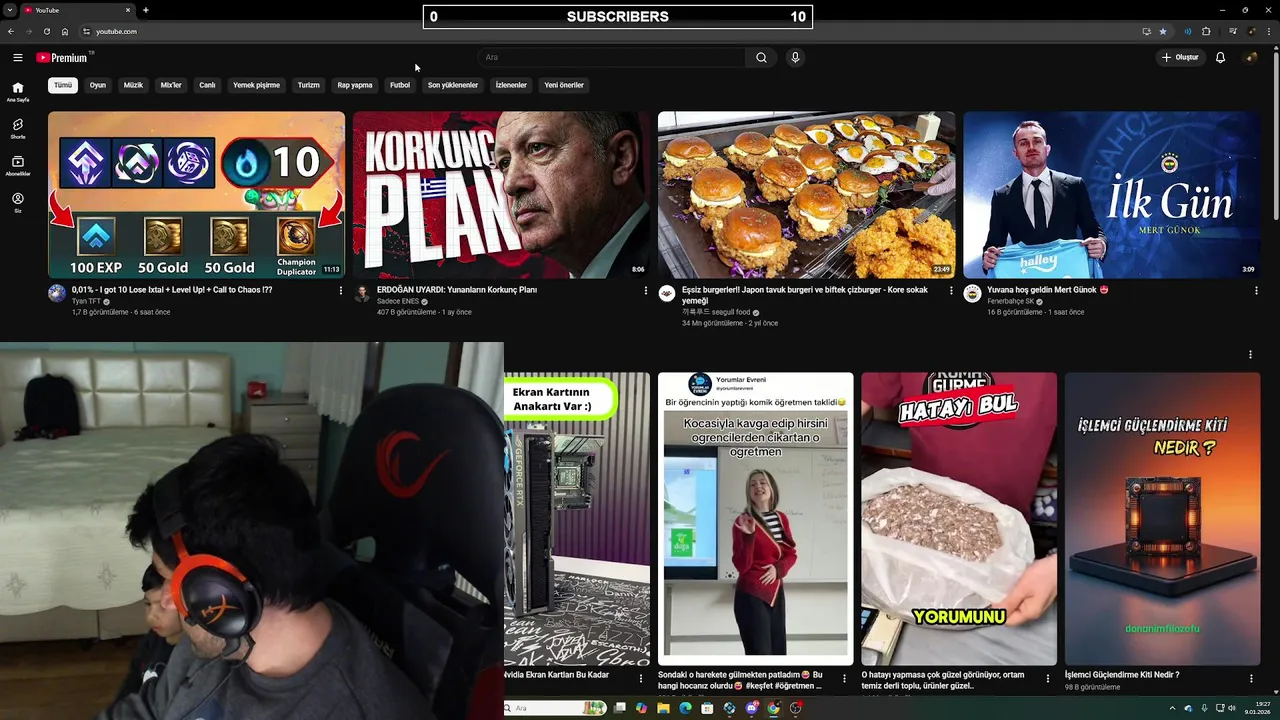Select the Tümü filter chip
The image size is (1280, 720).
63,85
